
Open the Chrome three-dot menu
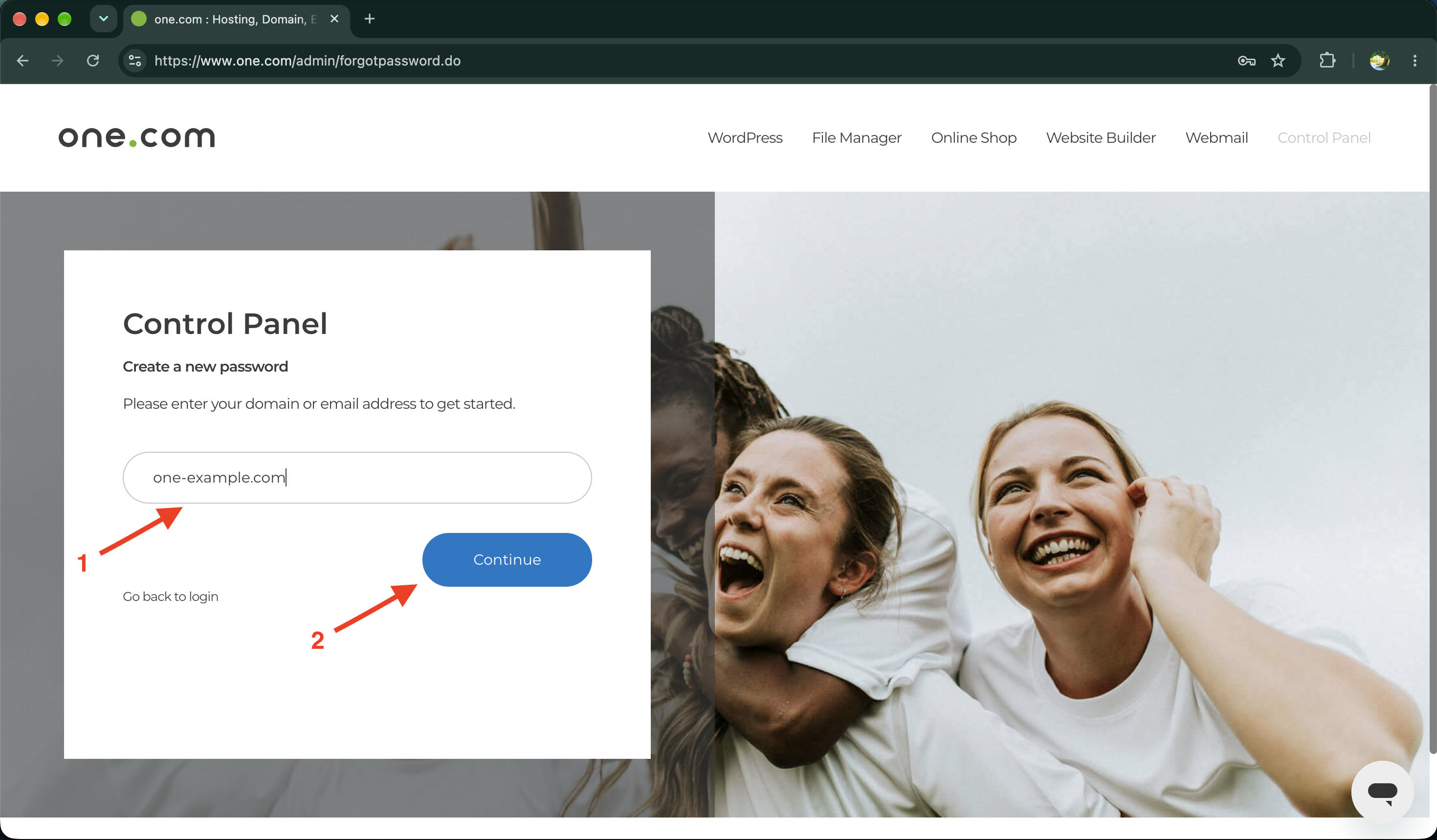[1415, 61]
